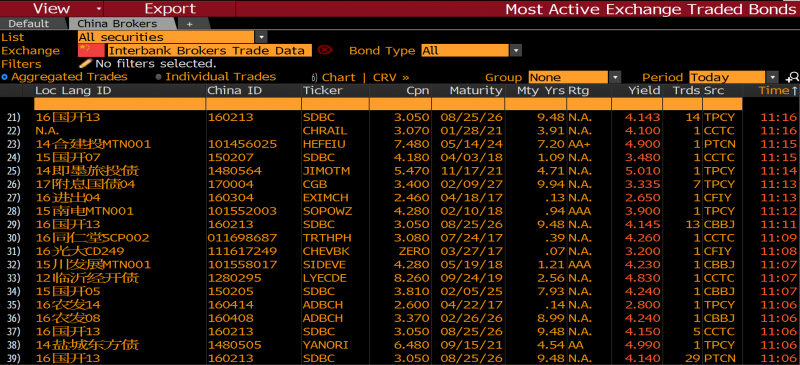Open the Export menu

170,9
